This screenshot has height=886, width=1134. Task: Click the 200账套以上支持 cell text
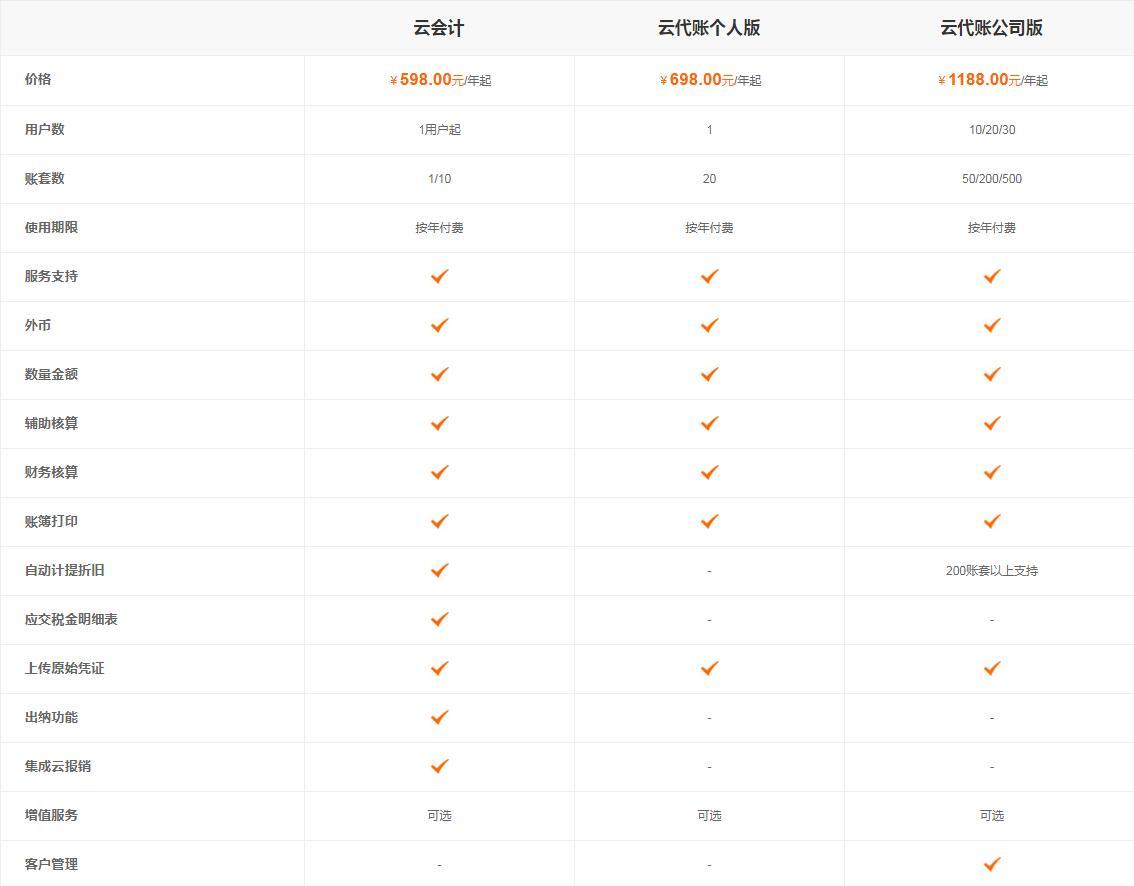[991, 571]
